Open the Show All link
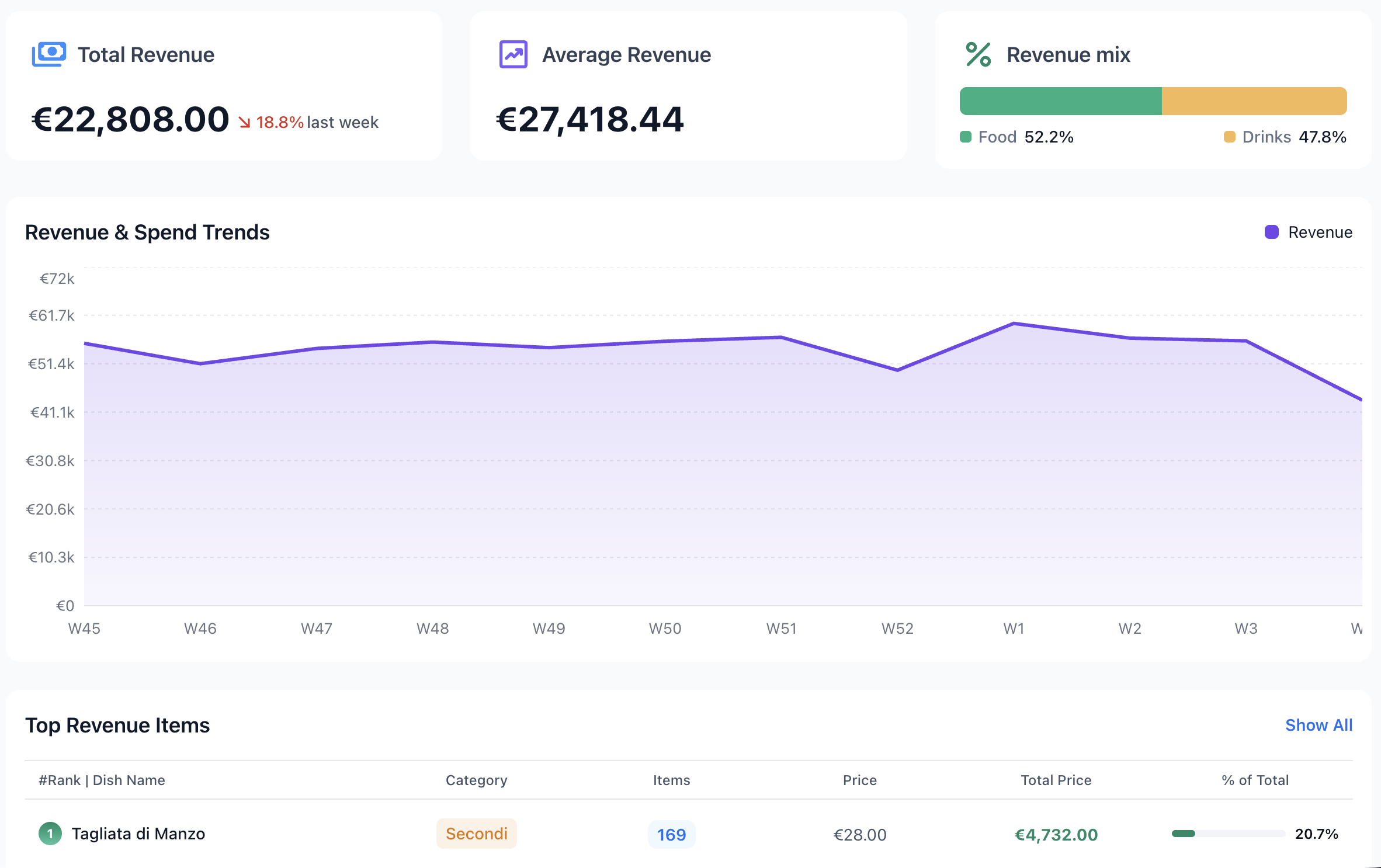 (x=1318, y=725)
